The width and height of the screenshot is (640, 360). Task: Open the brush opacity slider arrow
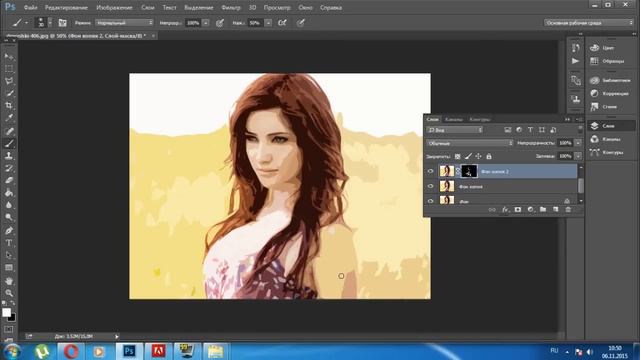tap(206, 23)
